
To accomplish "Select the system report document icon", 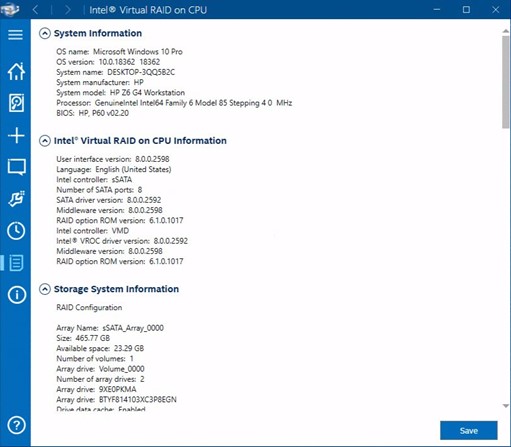I will [16, 263].
